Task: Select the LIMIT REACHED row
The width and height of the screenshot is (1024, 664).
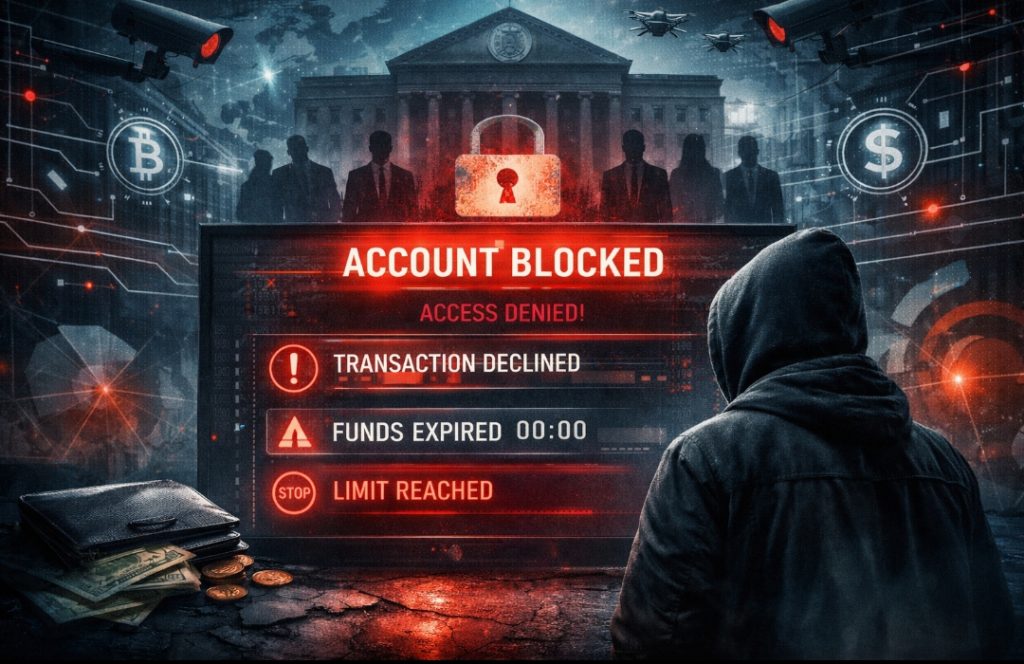Action: (x=451, y=492)
